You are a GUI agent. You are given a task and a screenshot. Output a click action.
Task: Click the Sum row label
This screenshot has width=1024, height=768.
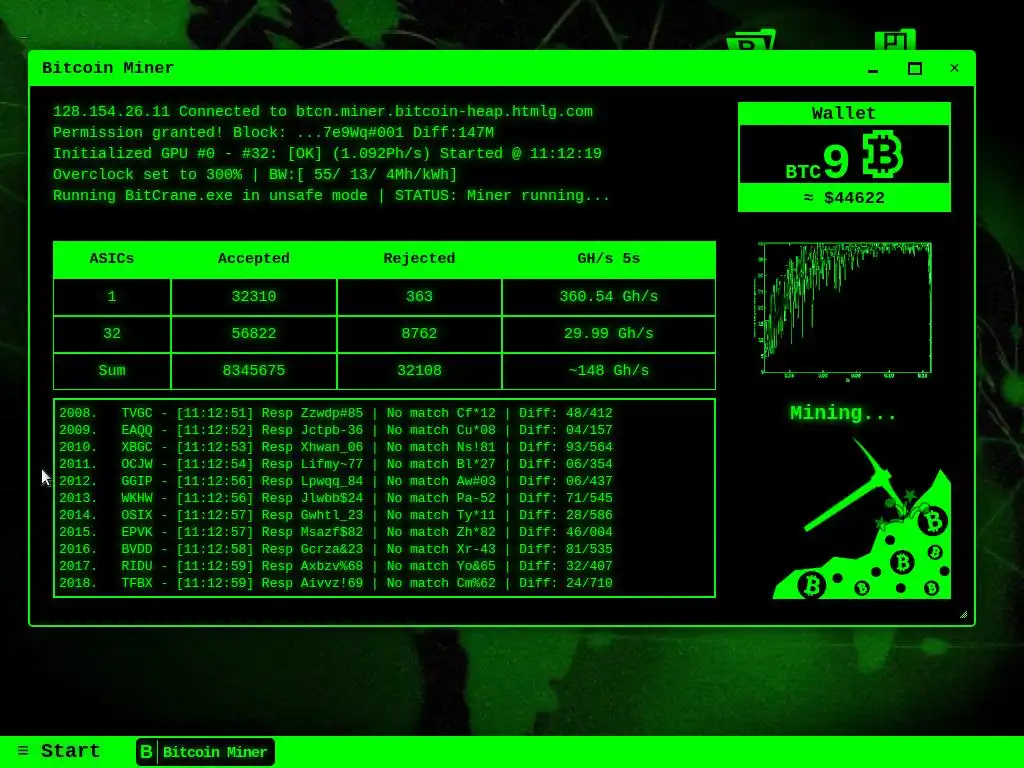[112, 371]
